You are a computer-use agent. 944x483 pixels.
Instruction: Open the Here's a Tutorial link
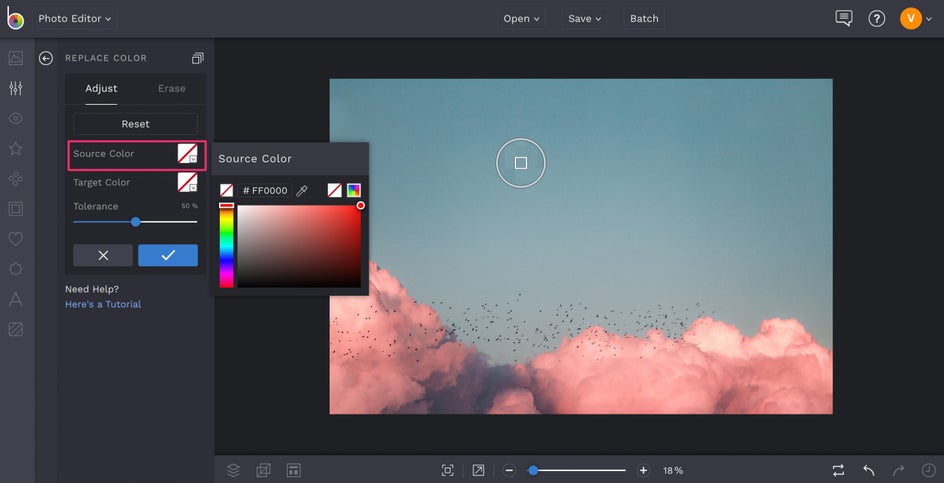(x=103, y=304)
